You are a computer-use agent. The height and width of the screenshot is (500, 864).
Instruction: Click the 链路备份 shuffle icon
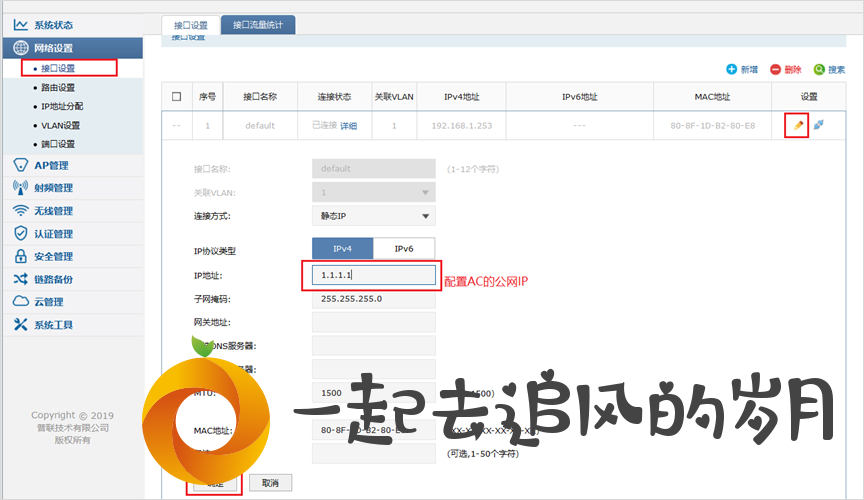coord(20,279)
